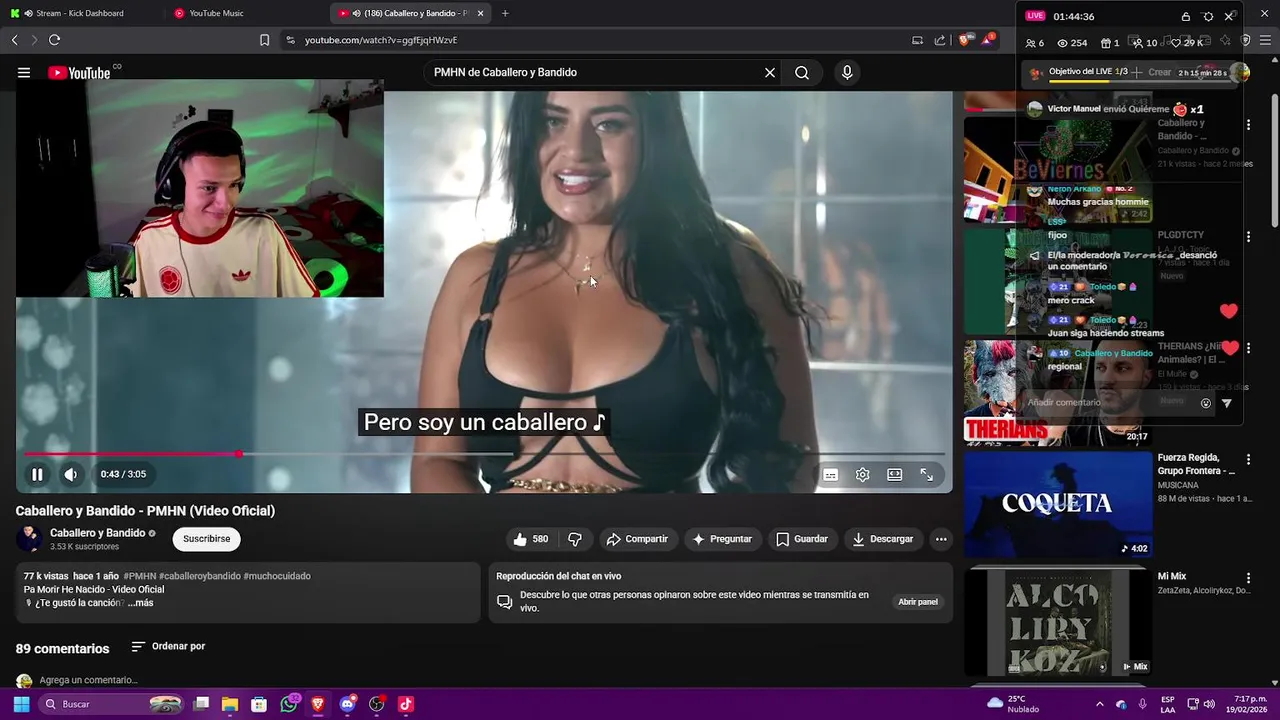This screenshot has height=720, width=1280.
Task: Open TikTok Live Studio from taskbar
Action: point(405,704)
